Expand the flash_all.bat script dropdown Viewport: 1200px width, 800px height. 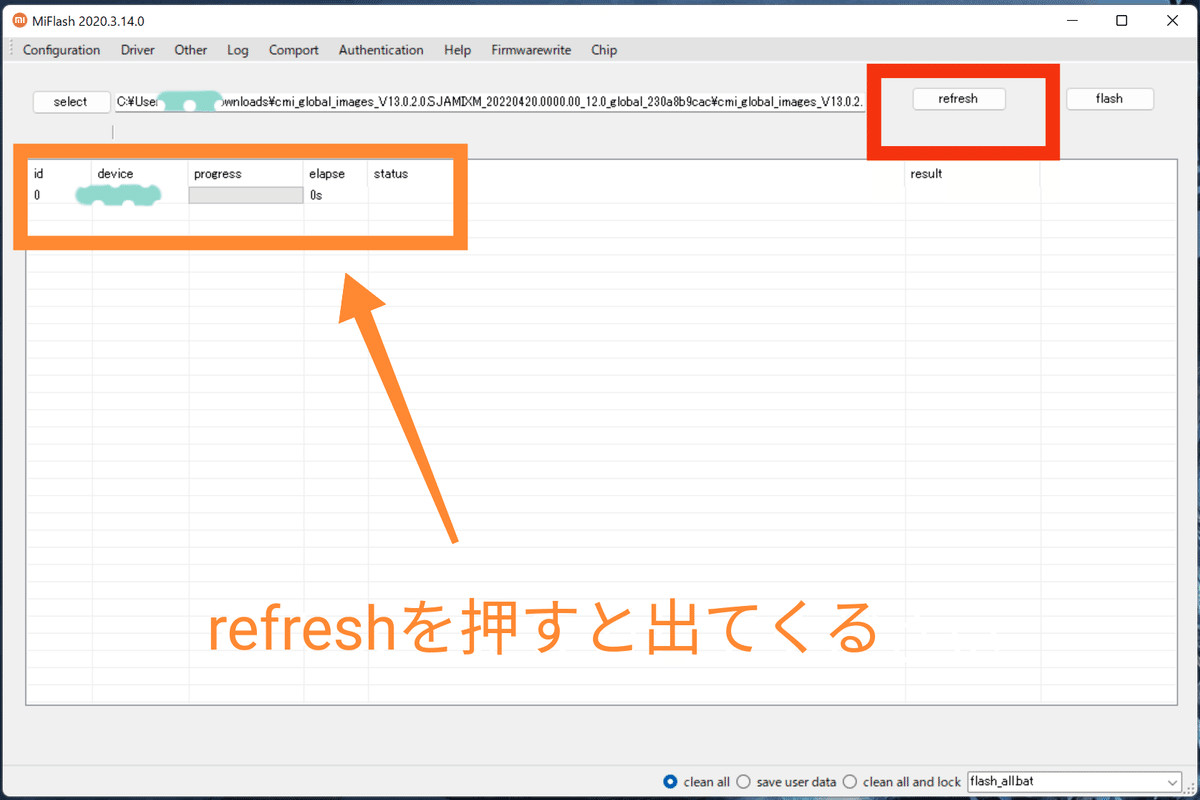[x=1173, y=782]
